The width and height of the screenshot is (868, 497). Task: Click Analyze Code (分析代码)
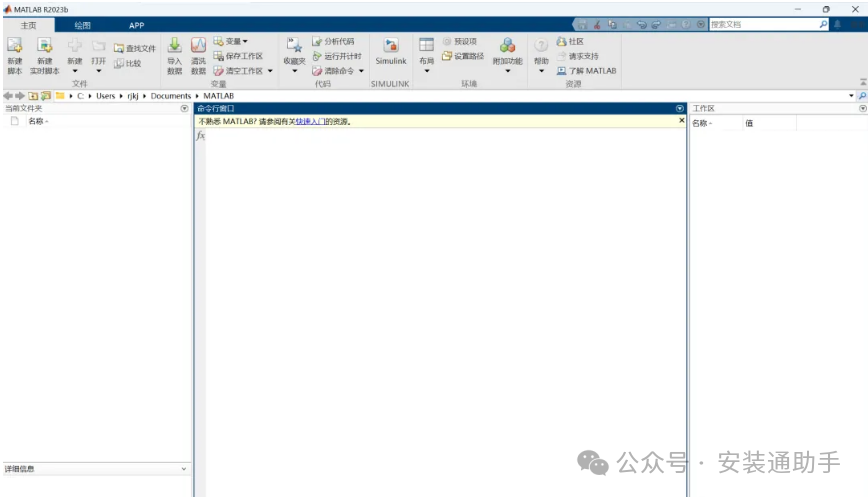point(333,42)
